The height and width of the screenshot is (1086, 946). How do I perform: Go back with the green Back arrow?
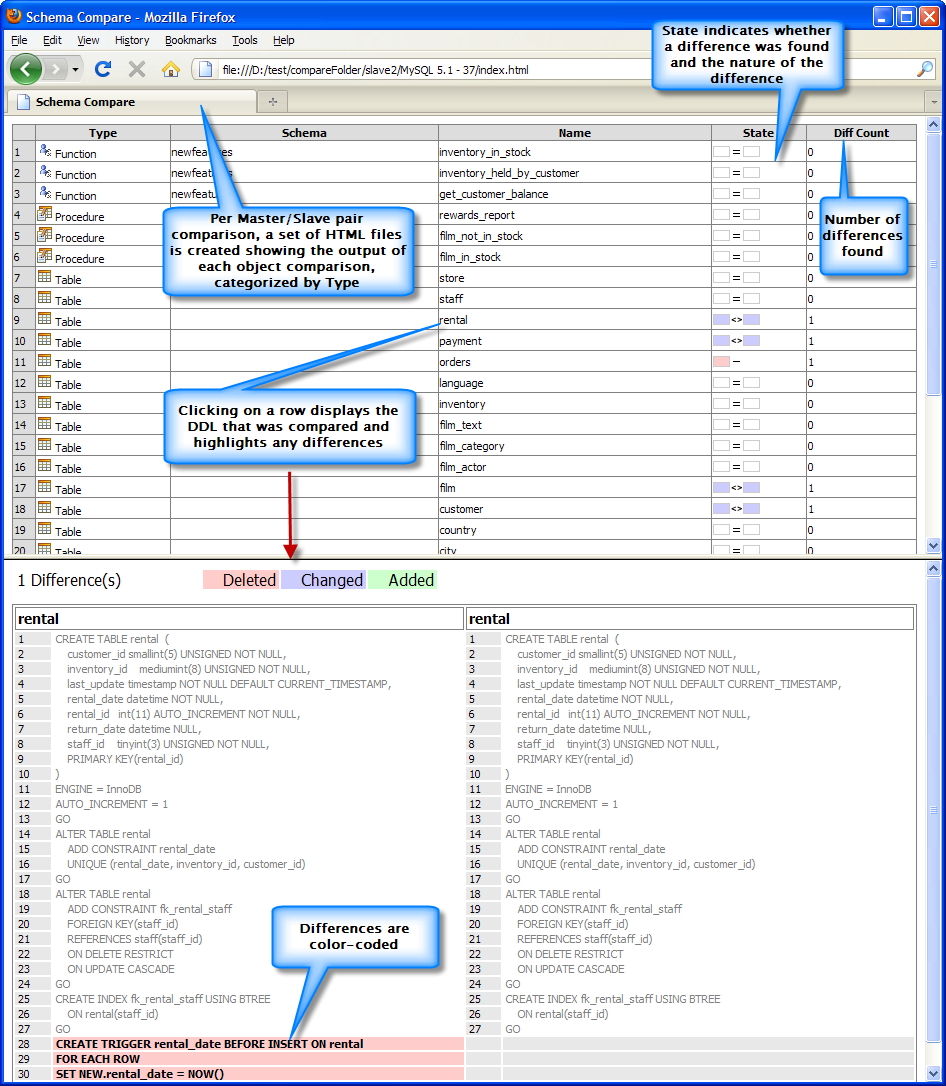coord(26,69)
